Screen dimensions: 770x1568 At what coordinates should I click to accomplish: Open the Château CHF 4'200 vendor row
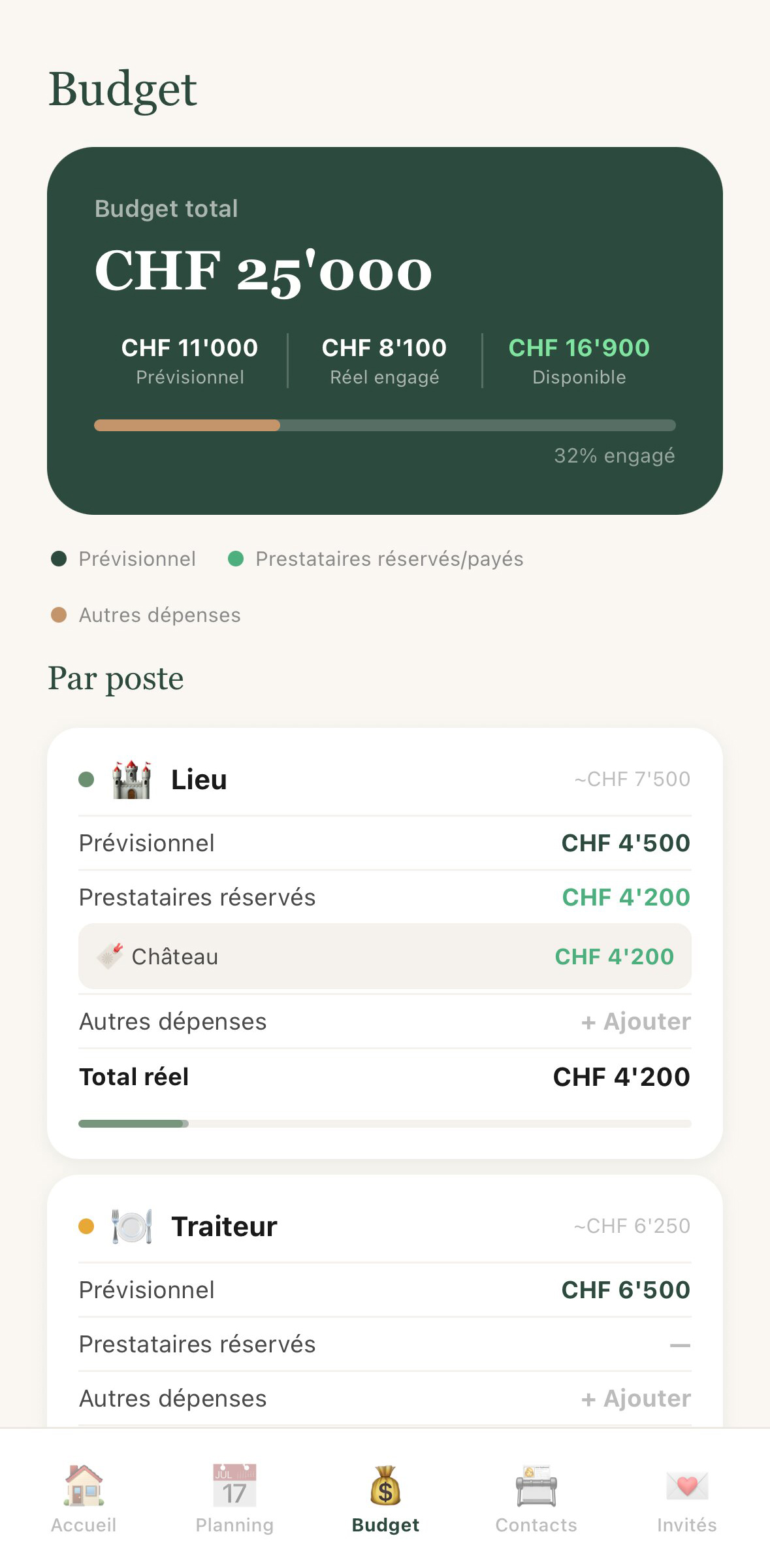pyautogui.click(x=385, y=956)
